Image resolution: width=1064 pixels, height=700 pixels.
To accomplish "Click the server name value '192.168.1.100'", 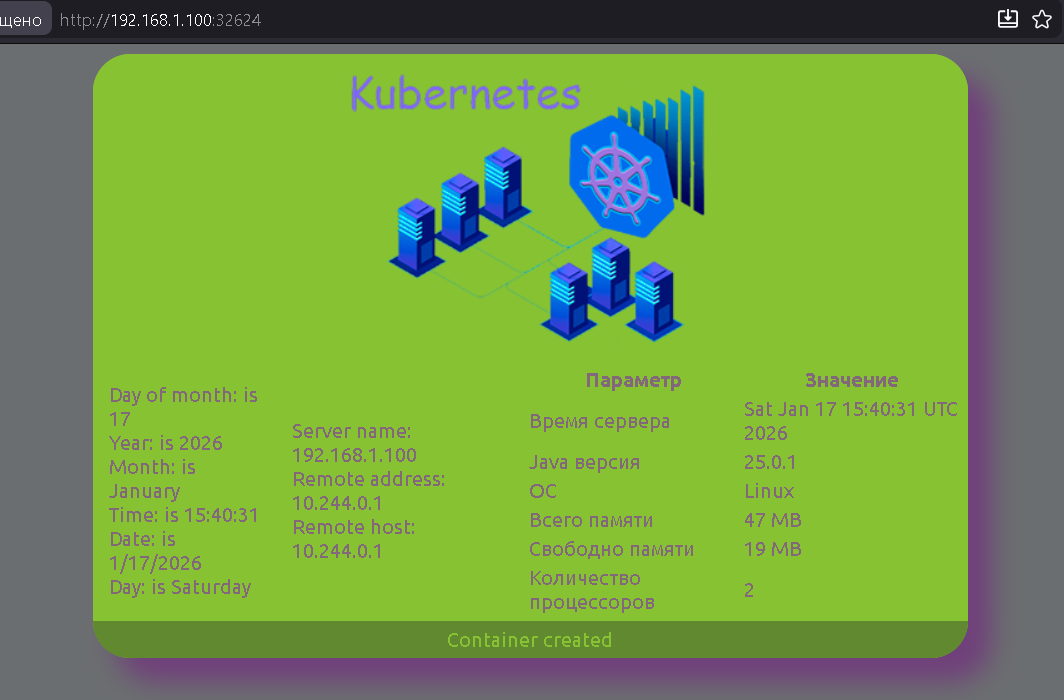I will tap(354, 455).
